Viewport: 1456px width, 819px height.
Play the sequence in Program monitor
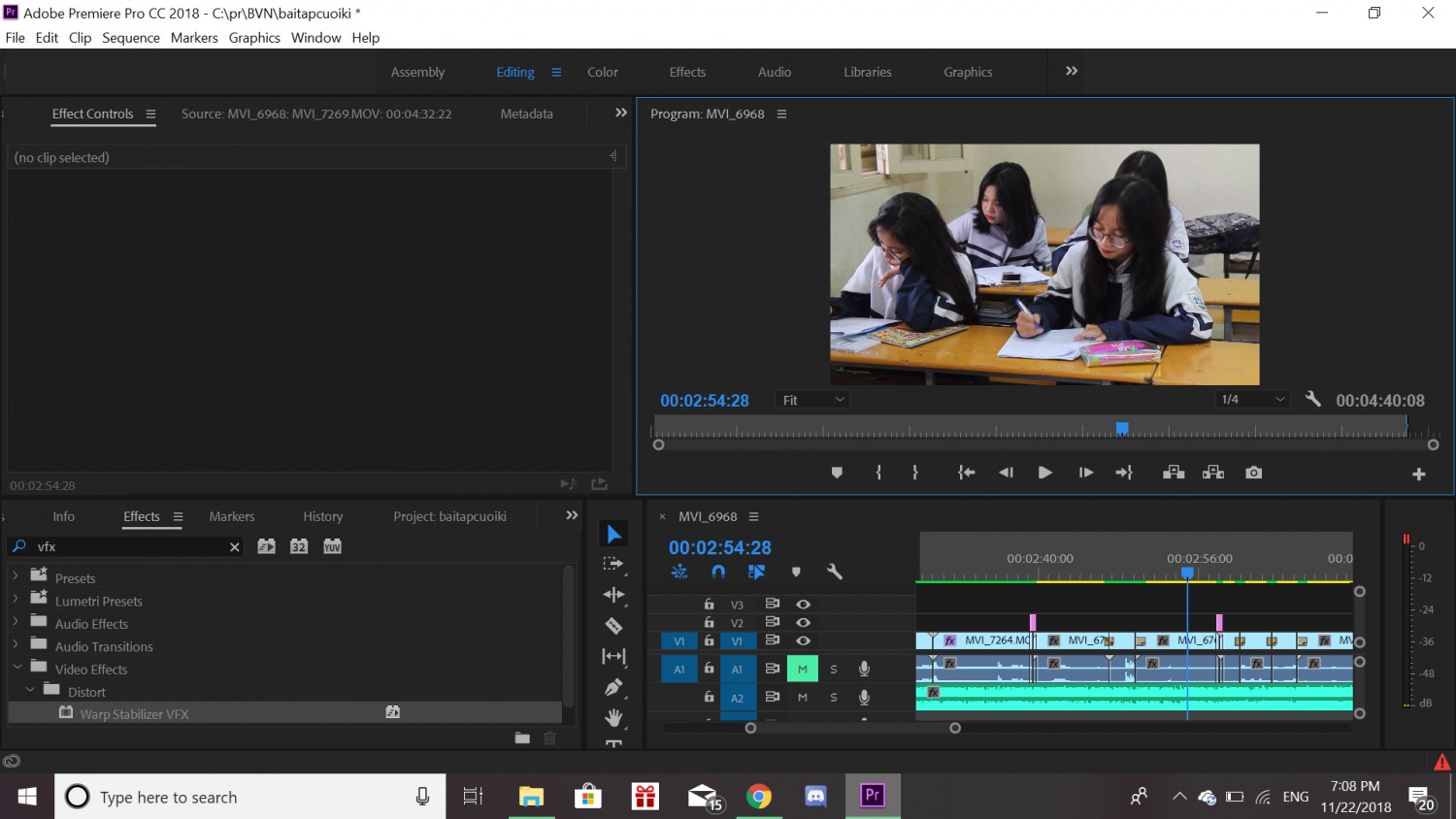click(1045, 473)
